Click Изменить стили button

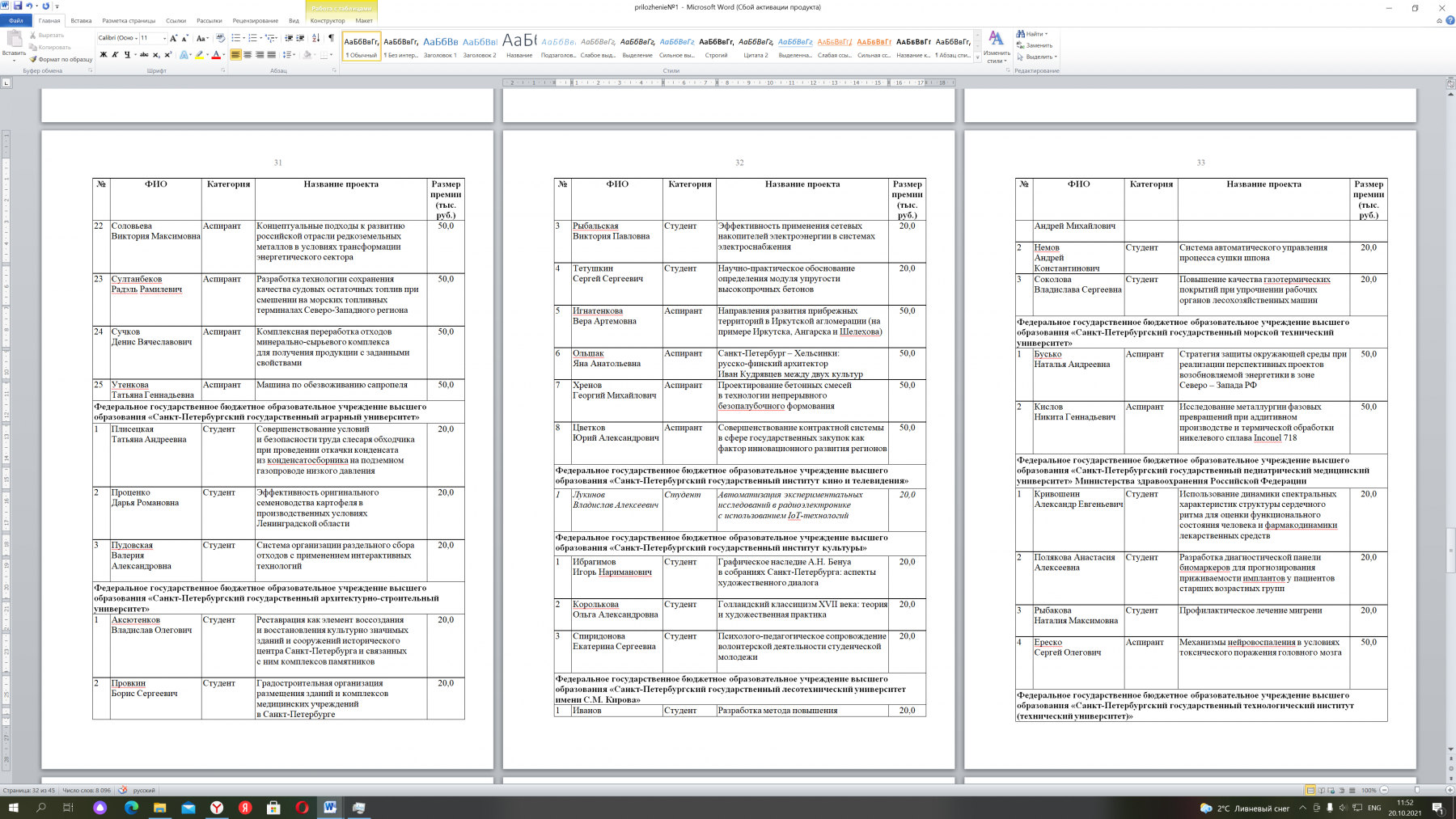coord(997,47)
